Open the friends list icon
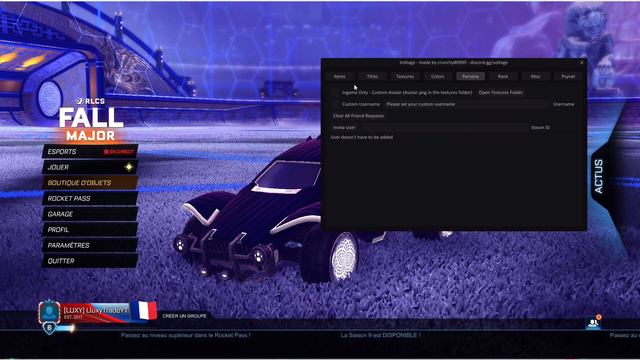The height and width of the screenshot is (360, 640). click(x=593, y=323)
